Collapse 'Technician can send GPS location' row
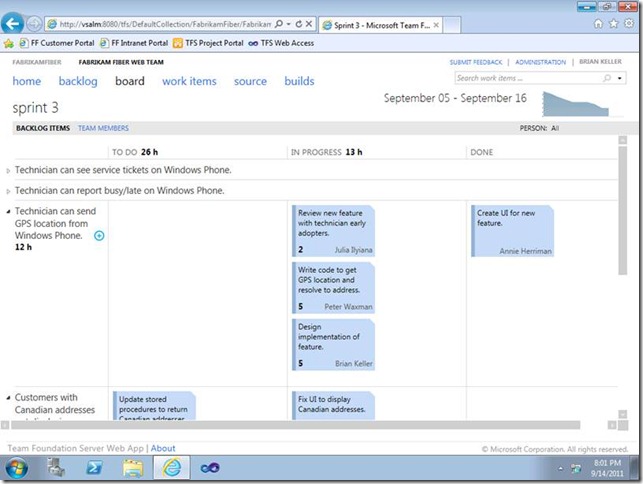Viewport: 643px width, 484px height. tap(9, 212)
